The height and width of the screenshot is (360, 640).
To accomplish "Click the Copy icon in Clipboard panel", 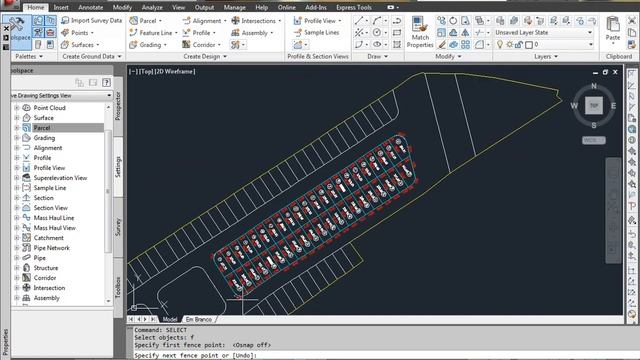I will pyautogui.click(x=631, y=32).
